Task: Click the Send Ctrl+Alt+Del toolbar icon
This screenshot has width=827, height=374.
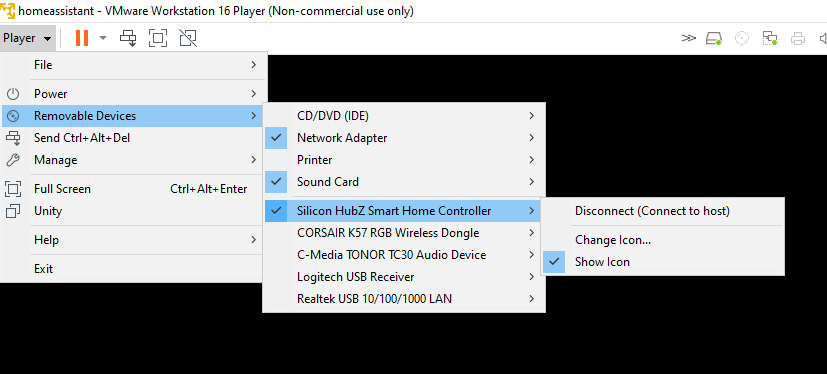Action: click(128, 38)
